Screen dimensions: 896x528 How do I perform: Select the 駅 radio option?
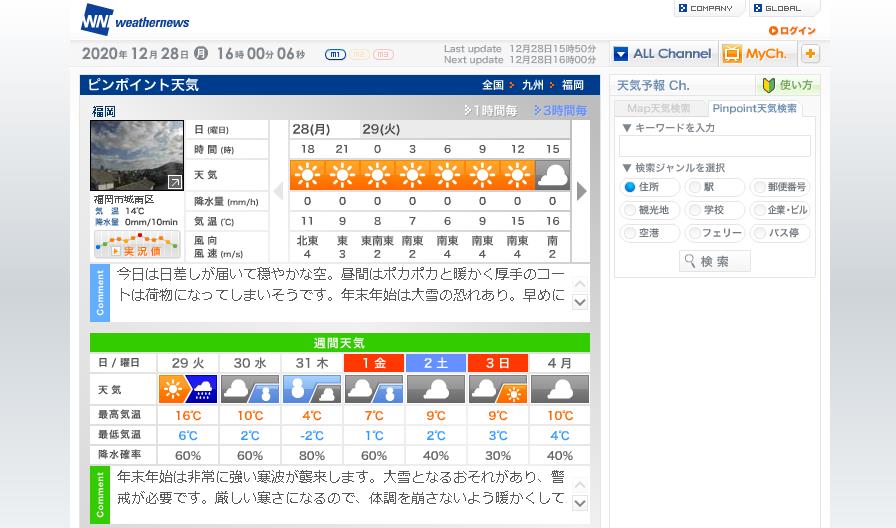pos(715,187)
